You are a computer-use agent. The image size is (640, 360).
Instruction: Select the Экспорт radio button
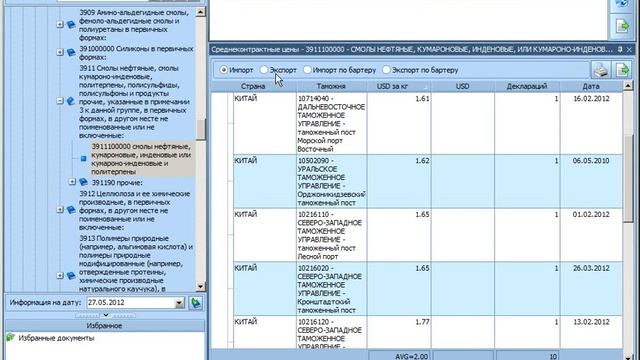(264, 70)
